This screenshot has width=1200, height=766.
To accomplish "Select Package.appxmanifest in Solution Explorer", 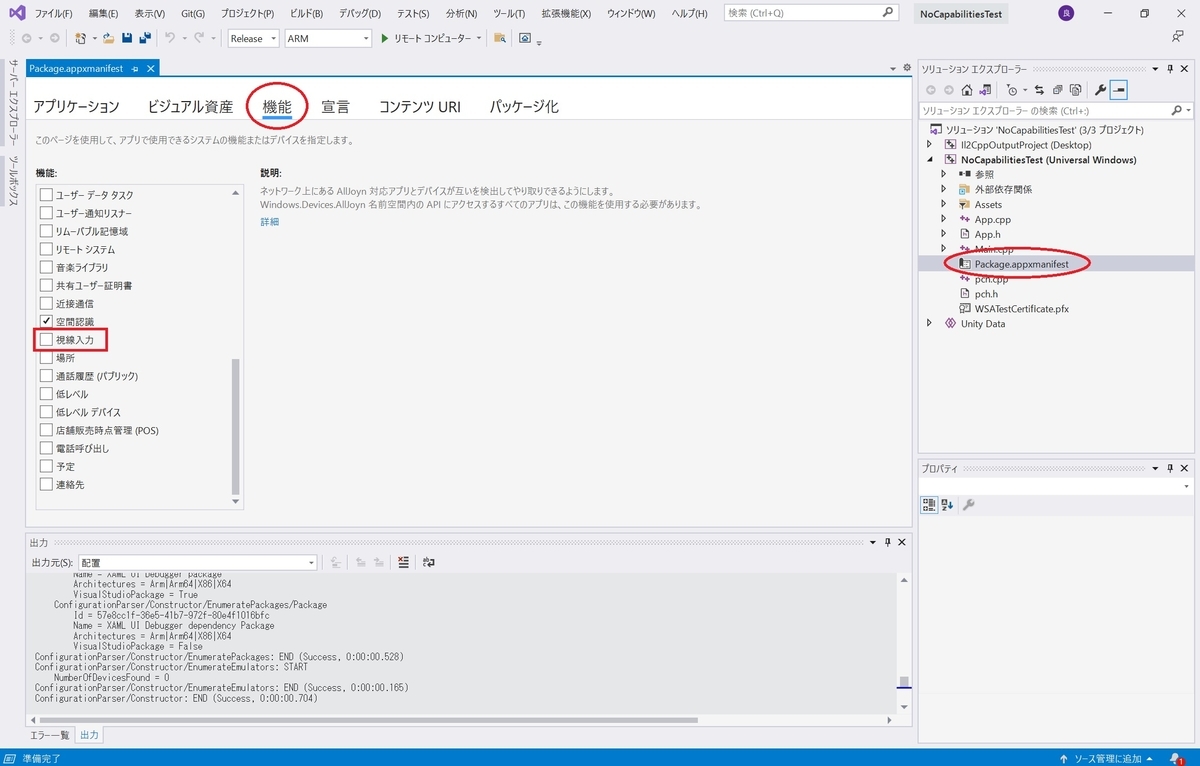I will click(1021, 264).
